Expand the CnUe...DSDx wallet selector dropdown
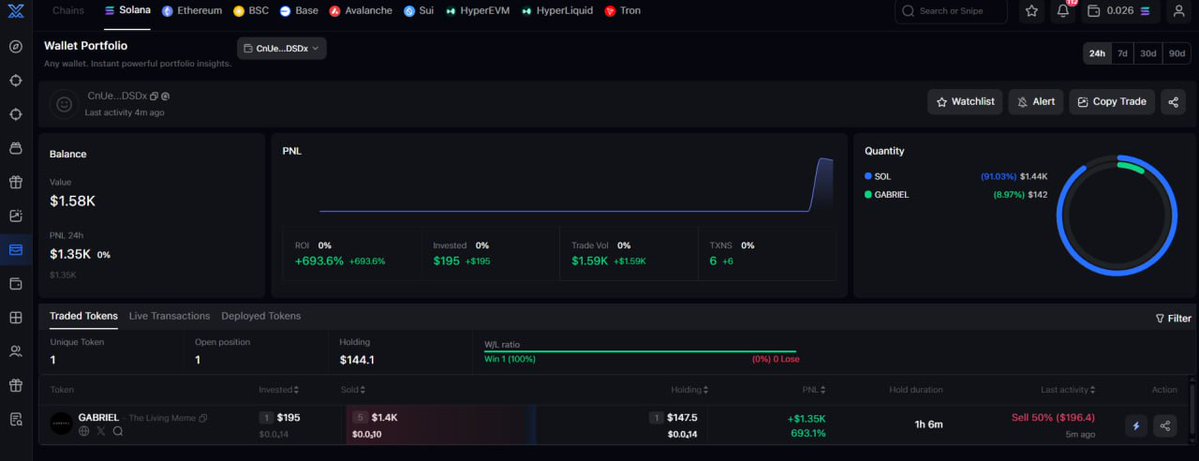1199x461 pixels. click(281, 48)
